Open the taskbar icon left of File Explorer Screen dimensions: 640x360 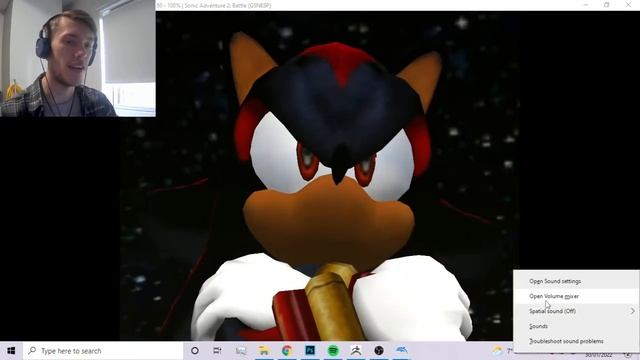click(241, 351)
